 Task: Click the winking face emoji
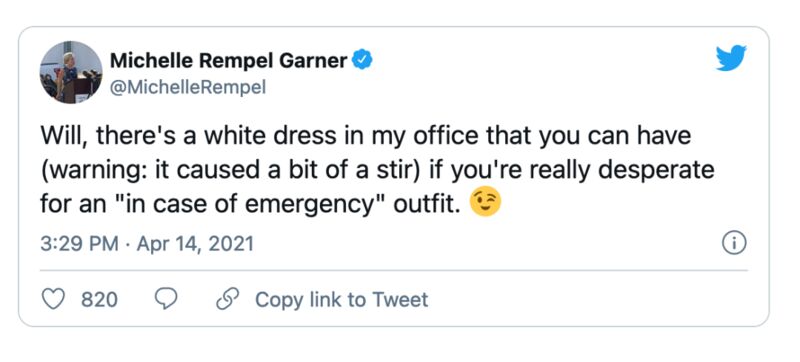point(485,202)
